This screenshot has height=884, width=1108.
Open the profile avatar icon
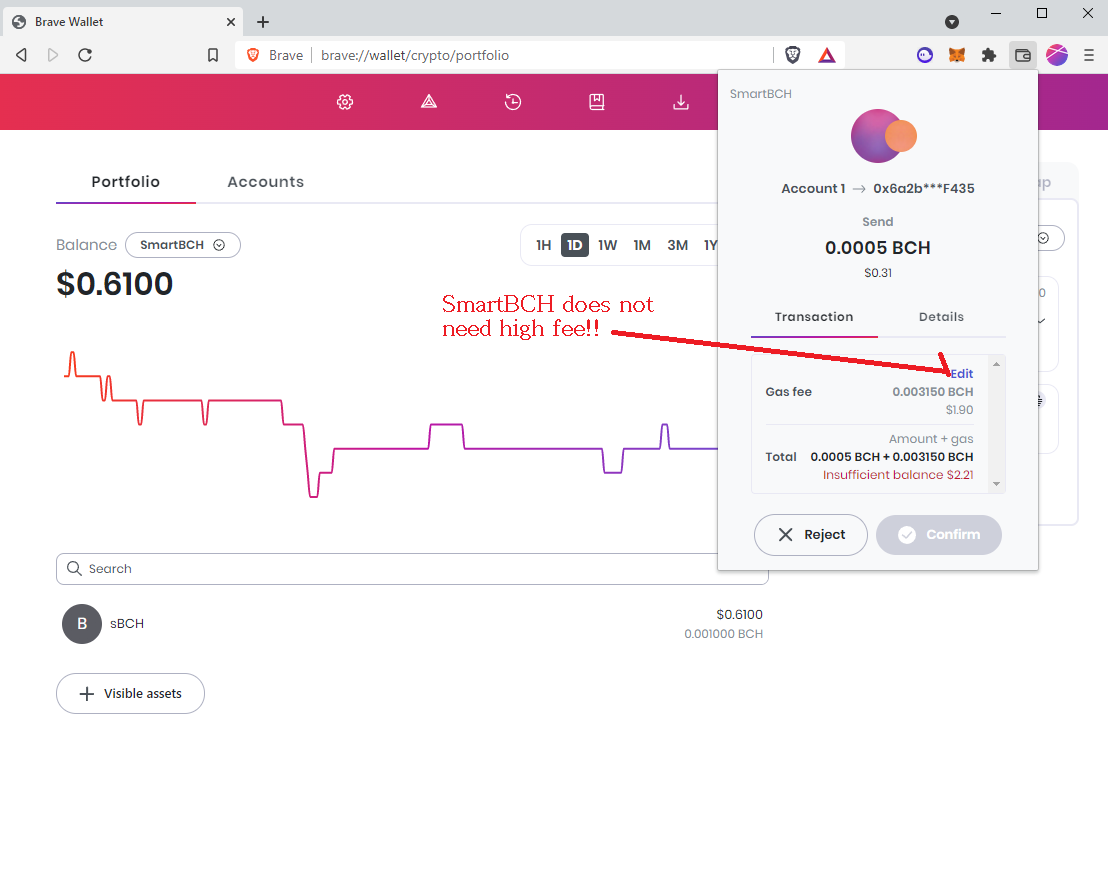(1057, 55)
